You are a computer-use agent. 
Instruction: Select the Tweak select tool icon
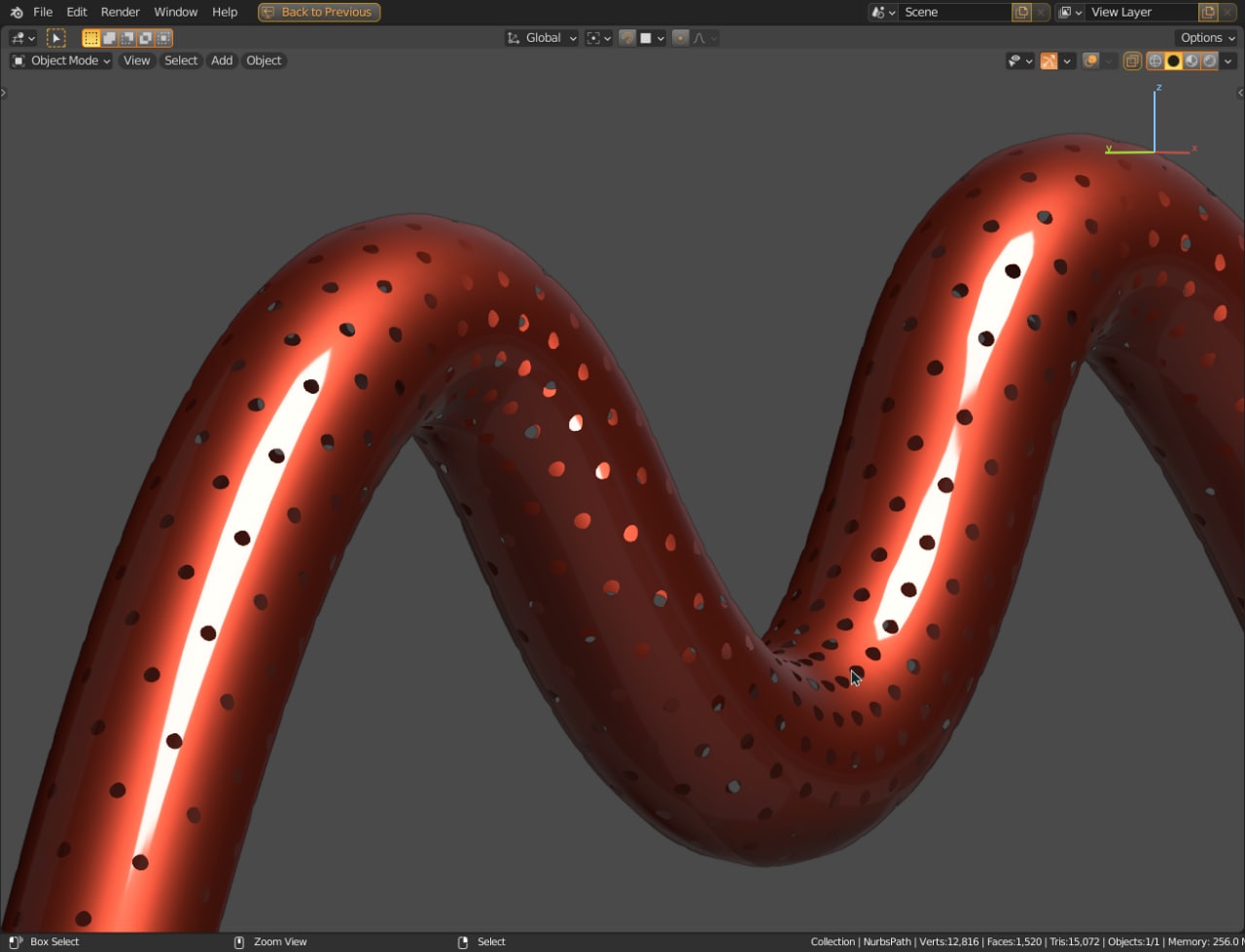(x=56, y=38)
